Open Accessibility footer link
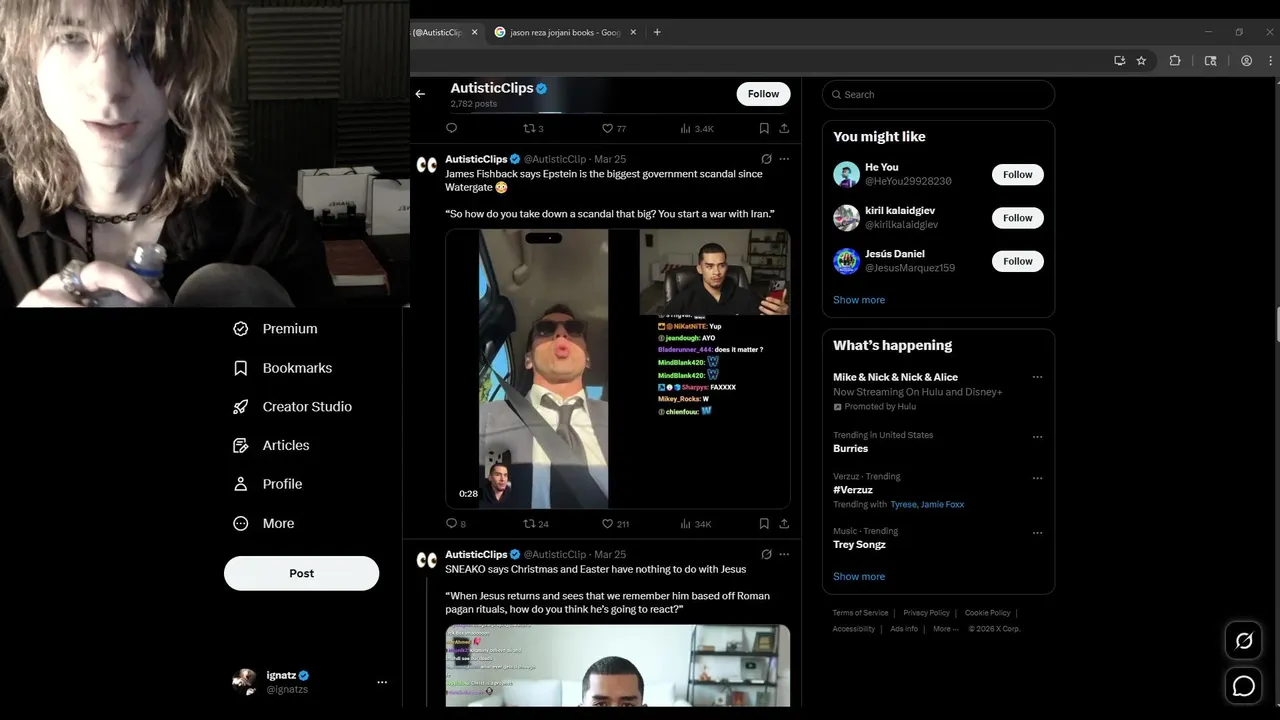 [x=853, y=629]
